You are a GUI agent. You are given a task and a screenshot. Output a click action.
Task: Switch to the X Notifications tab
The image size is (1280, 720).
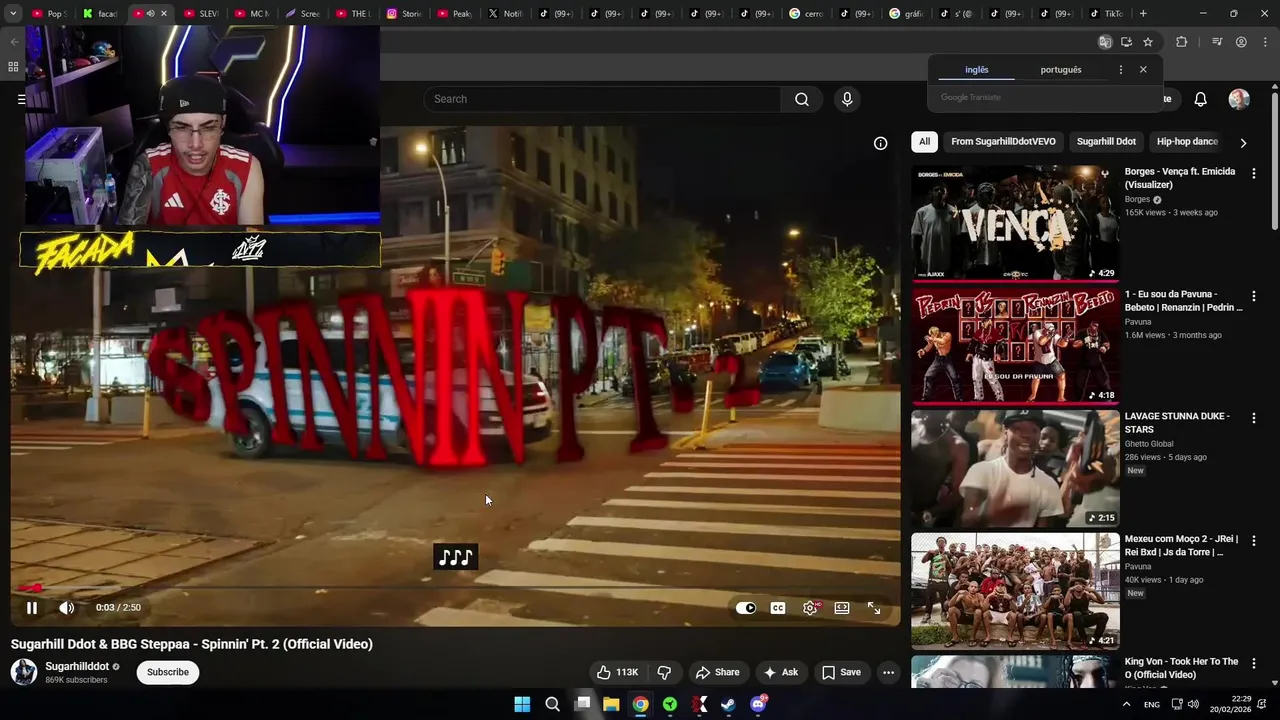[505, 14]
